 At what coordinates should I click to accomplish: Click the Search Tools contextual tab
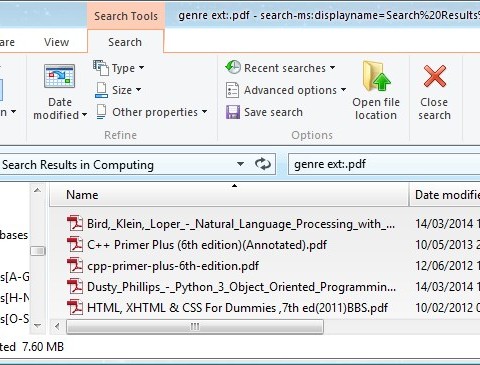pos(126,16)
